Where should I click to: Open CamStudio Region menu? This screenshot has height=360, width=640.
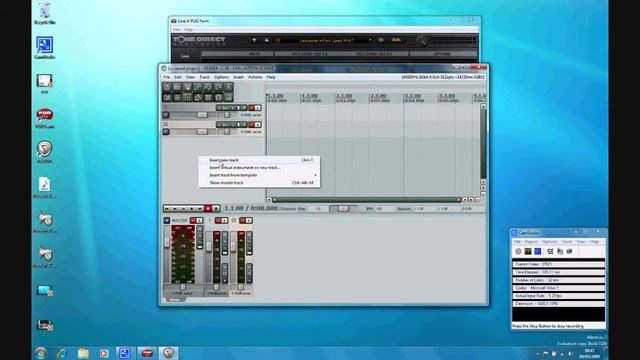(531, 242)
